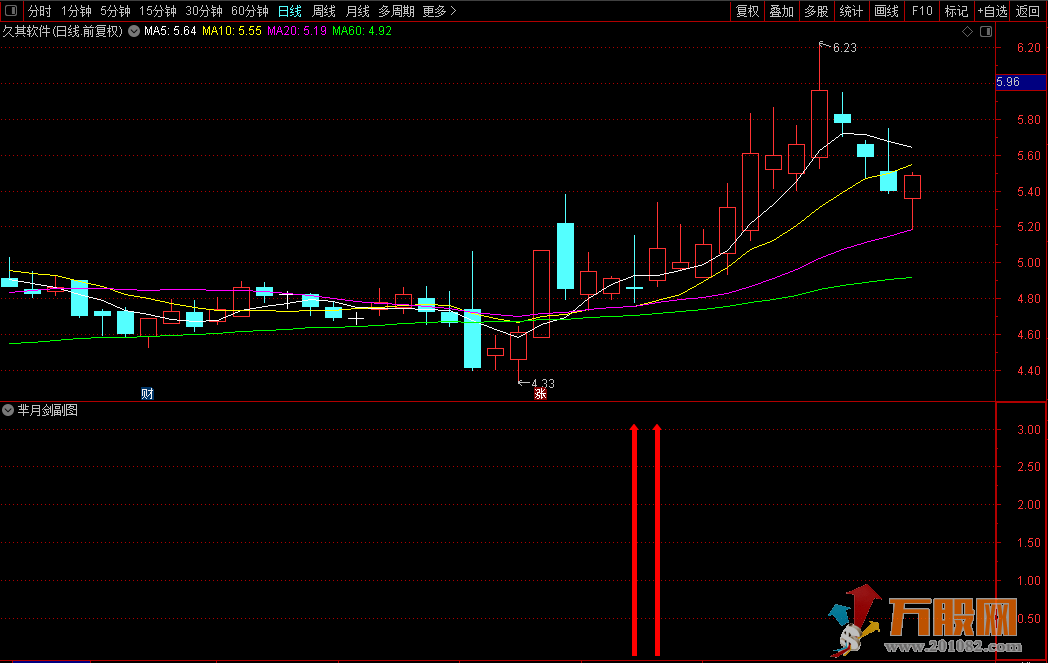This screenshot has width=1048, height=663.
Task: Select the 1分钟 period tab
Action: 76,11
